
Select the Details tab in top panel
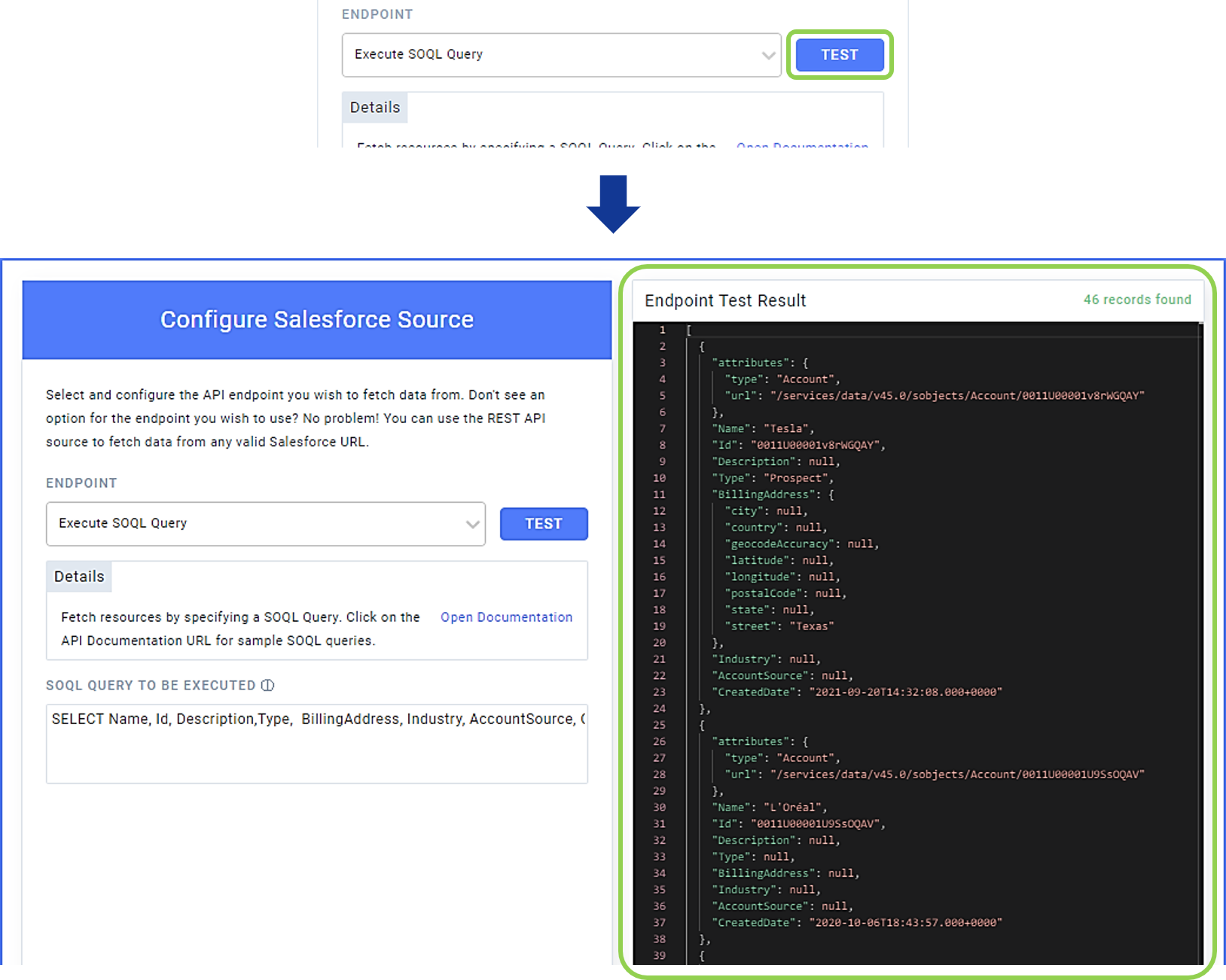tap(375, 108)
